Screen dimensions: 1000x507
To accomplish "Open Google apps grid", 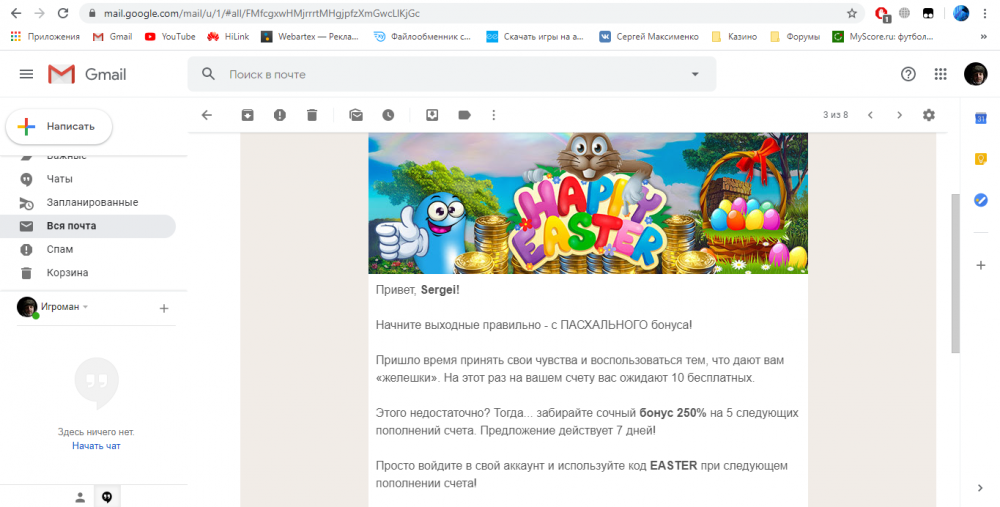I will pos(941,74).
